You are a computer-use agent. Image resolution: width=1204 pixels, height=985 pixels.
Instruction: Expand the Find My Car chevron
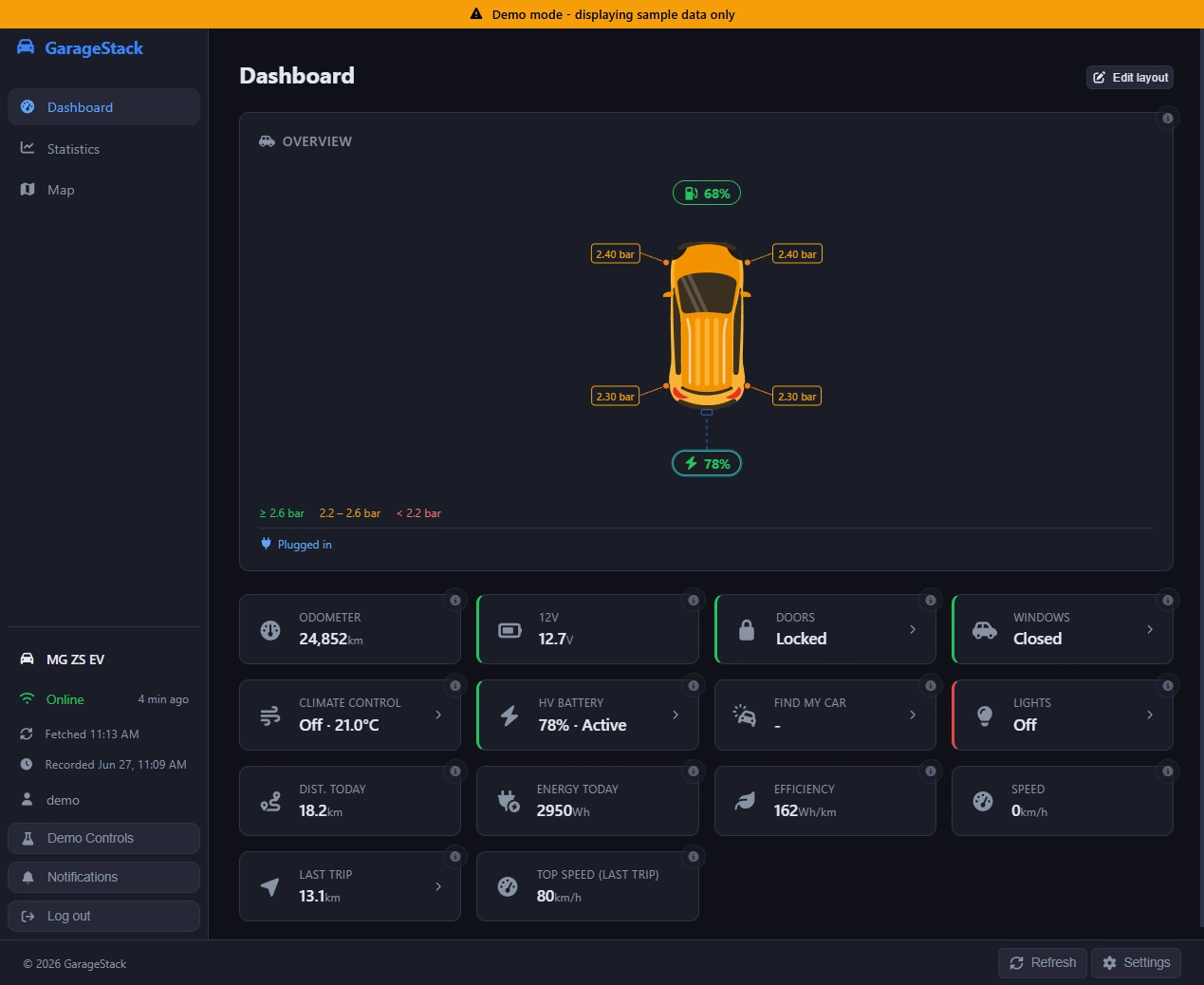[x=913, y=715]
